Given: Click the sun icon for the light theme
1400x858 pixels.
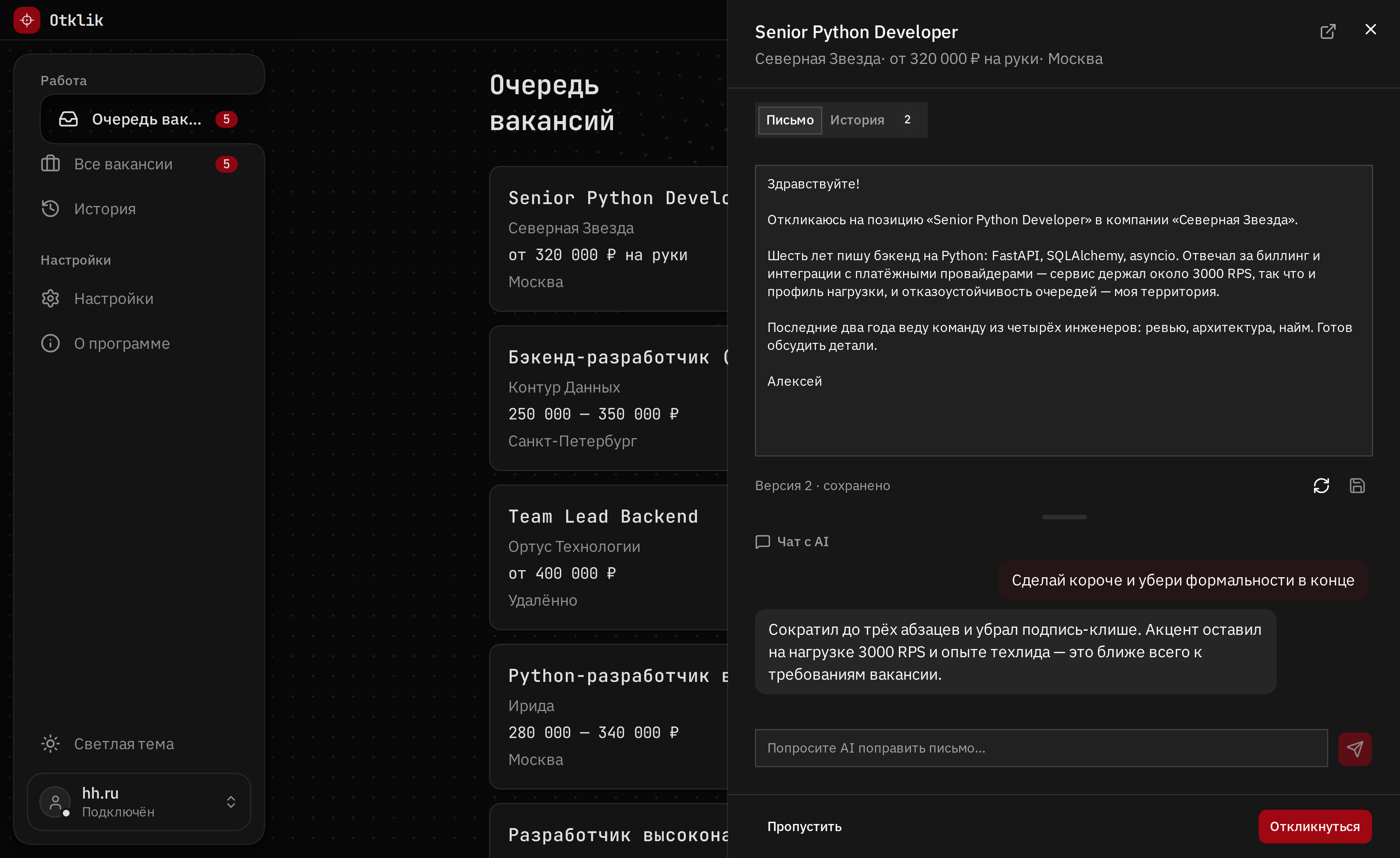Looking at the screenshot, I should [50, 744].
